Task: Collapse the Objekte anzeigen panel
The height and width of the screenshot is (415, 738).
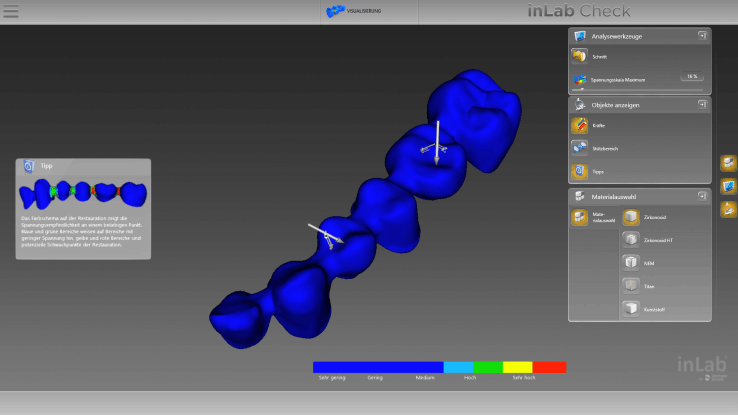Action: coord(702,104)
